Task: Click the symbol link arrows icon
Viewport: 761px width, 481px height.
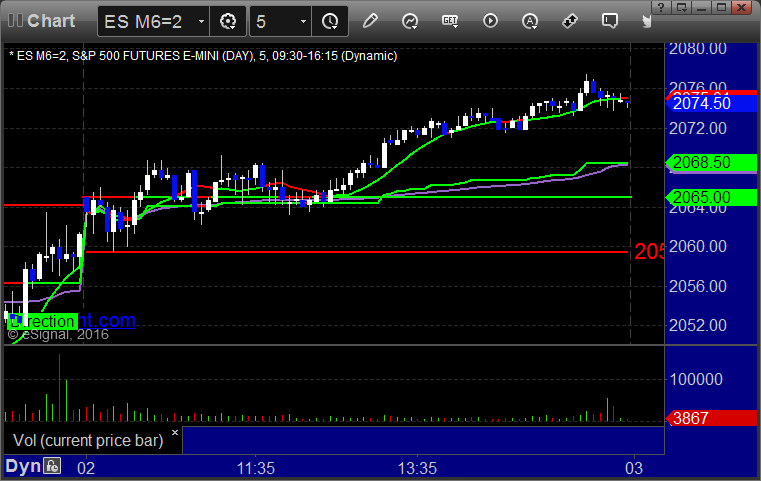Action: pyautogui.click(x=570, y=21)
